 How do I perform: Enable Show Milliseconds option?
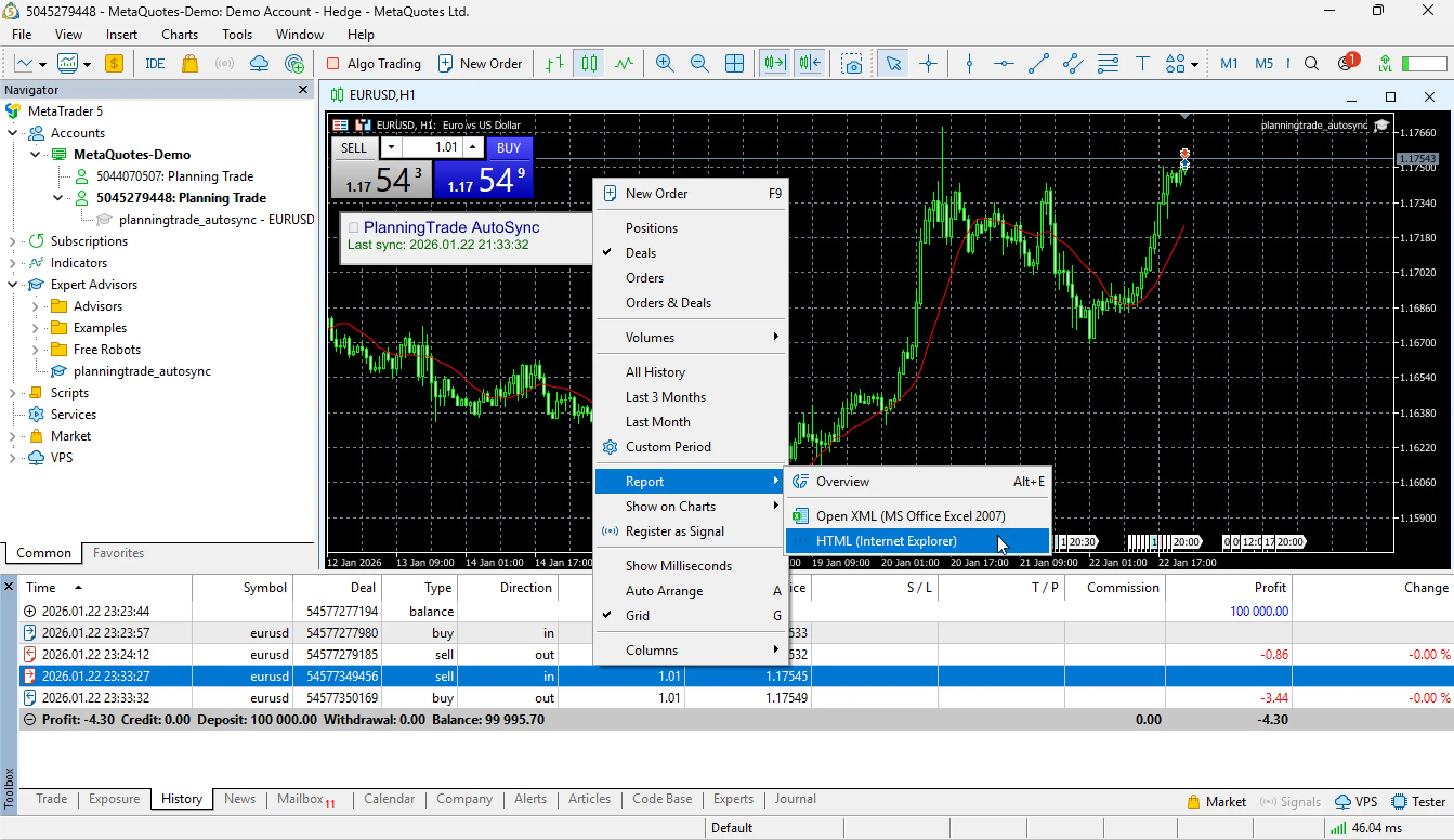691,566
